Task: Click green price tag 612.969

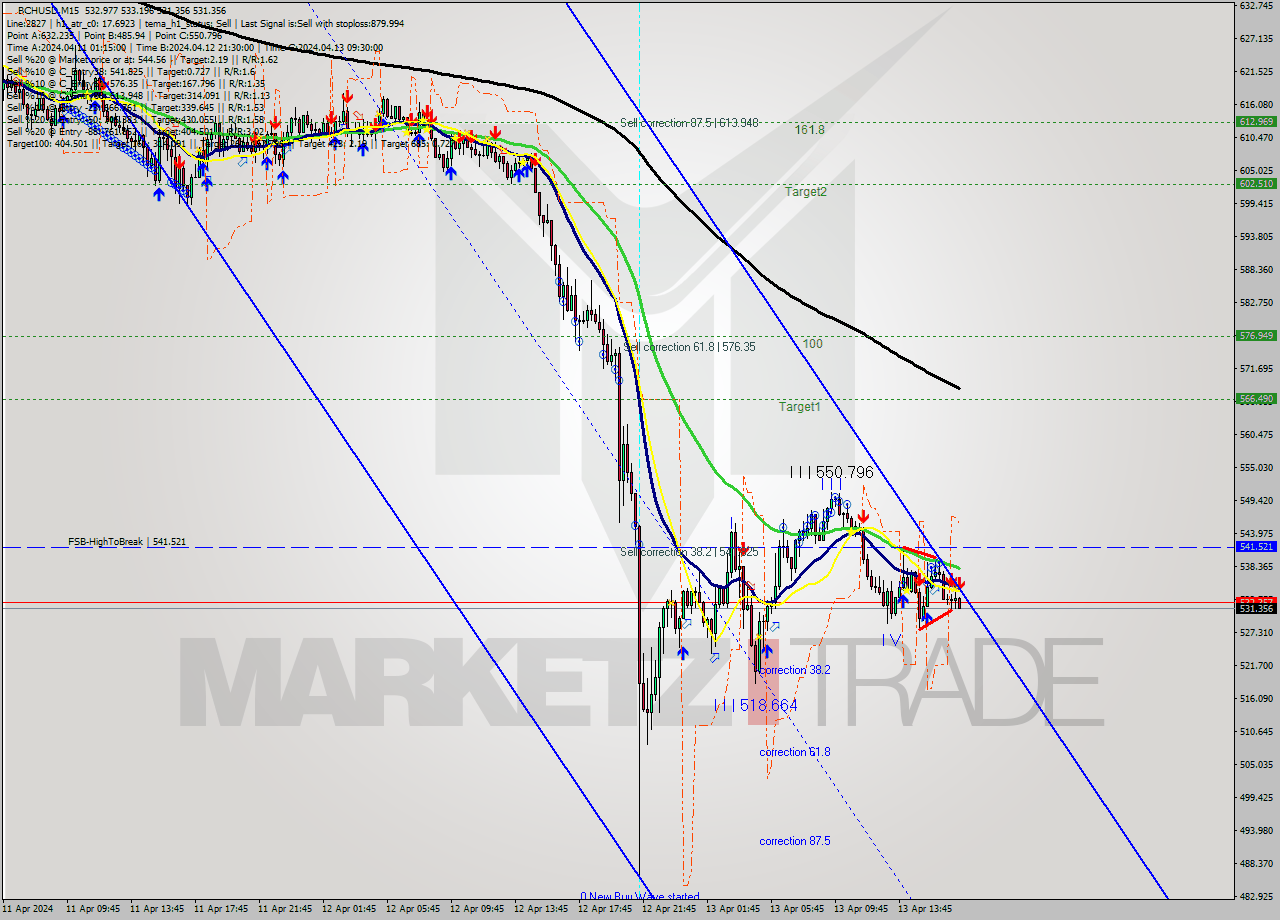Action: coord(1256,121)
